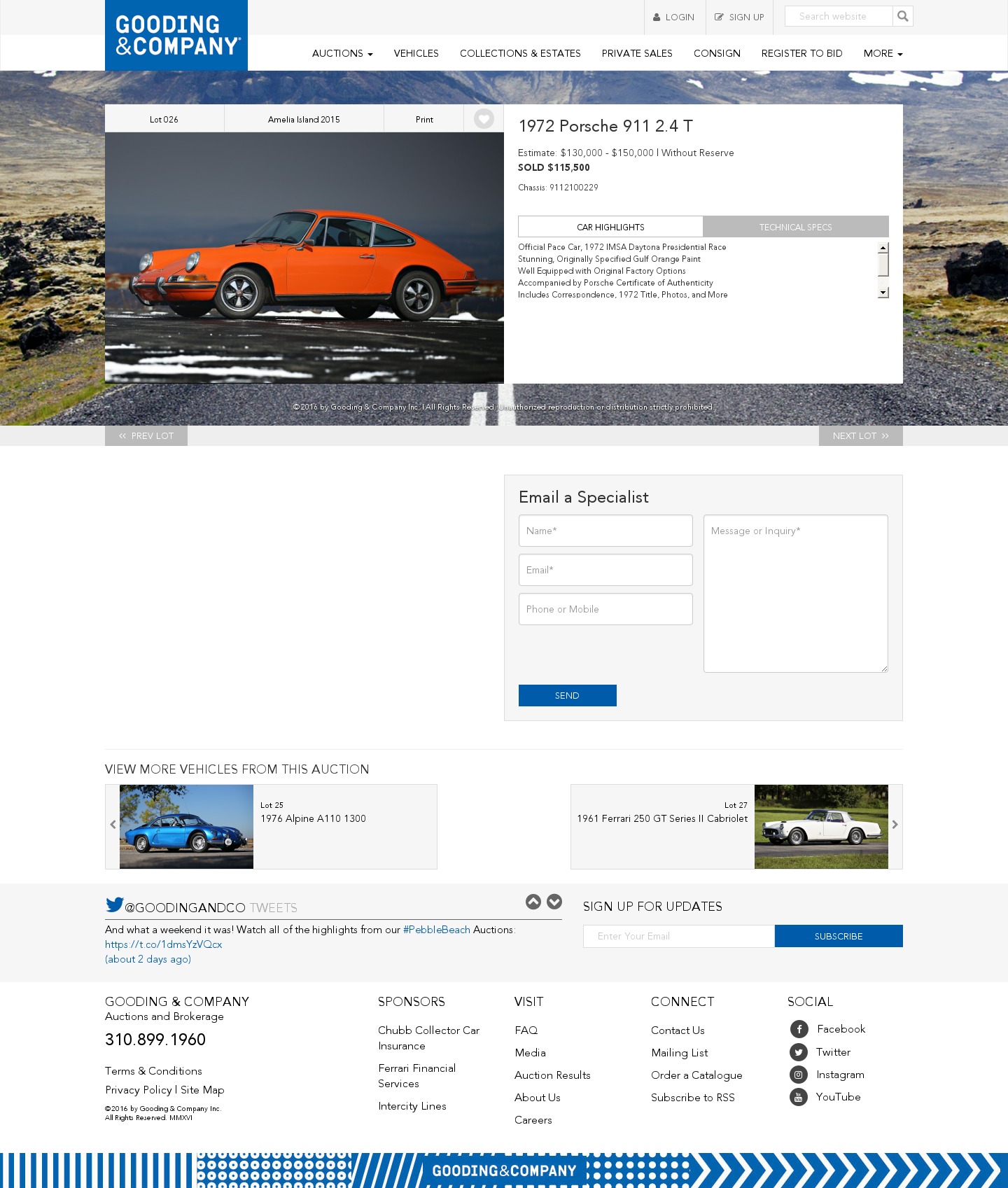Image resolution: width=1008 pixels, height=1188 pixels.
Task: Open Collections & Estates page
Action: [x=520, y=53]
